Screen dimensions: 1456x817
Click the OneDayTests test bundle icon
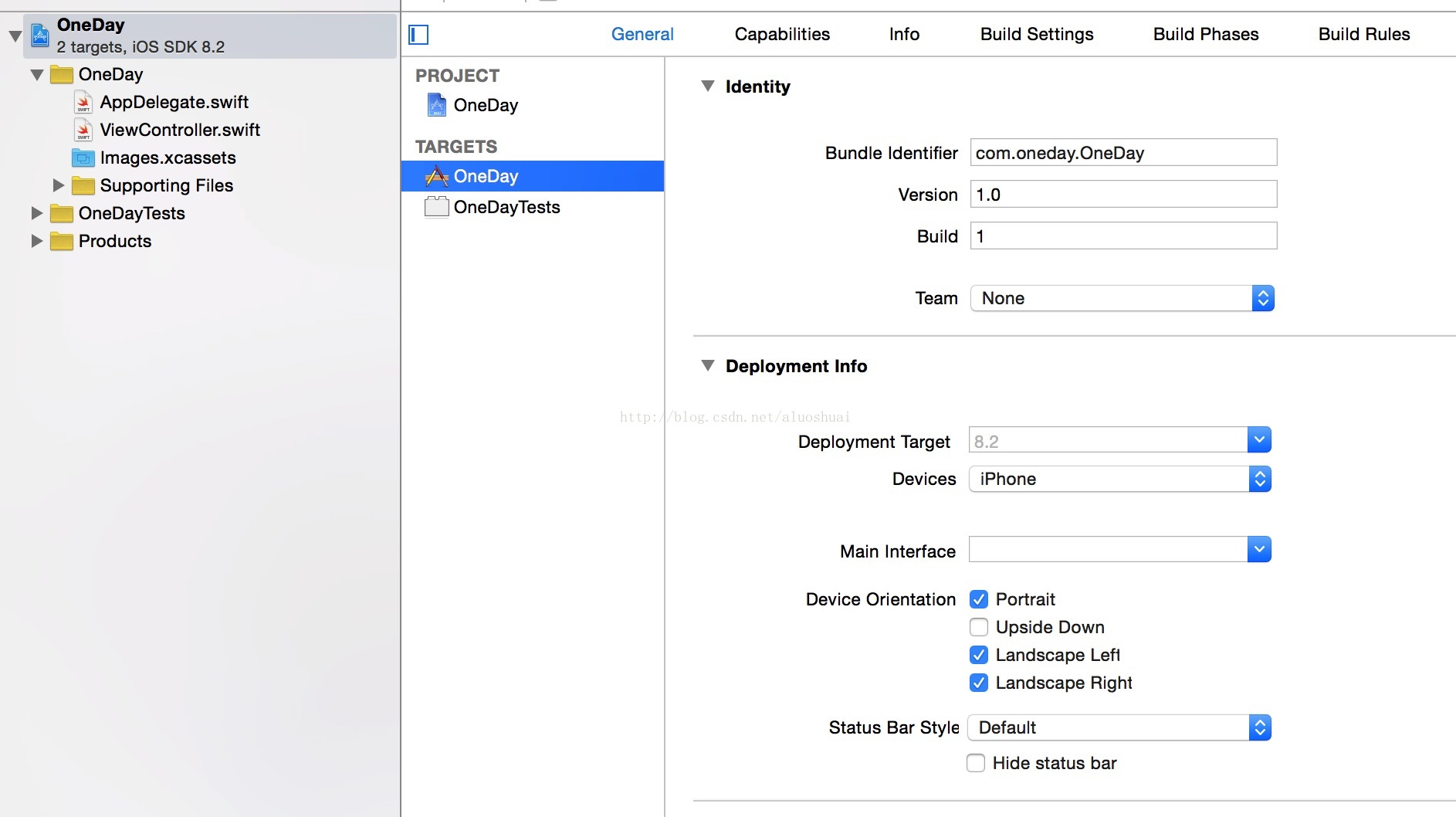(437, 207)
